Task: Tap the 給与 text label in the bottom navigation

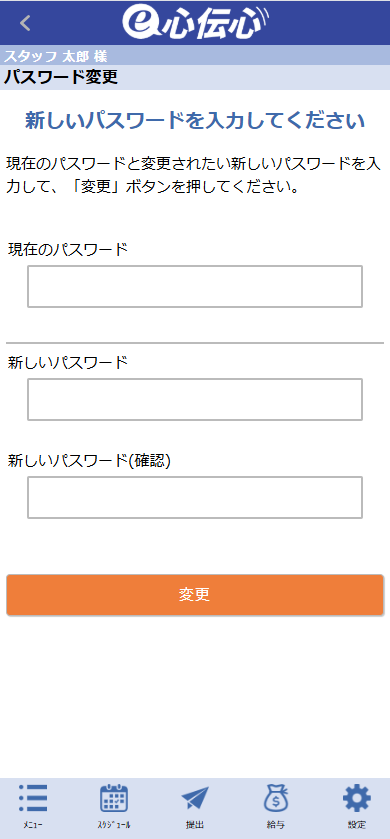Action: coord(276,825)
